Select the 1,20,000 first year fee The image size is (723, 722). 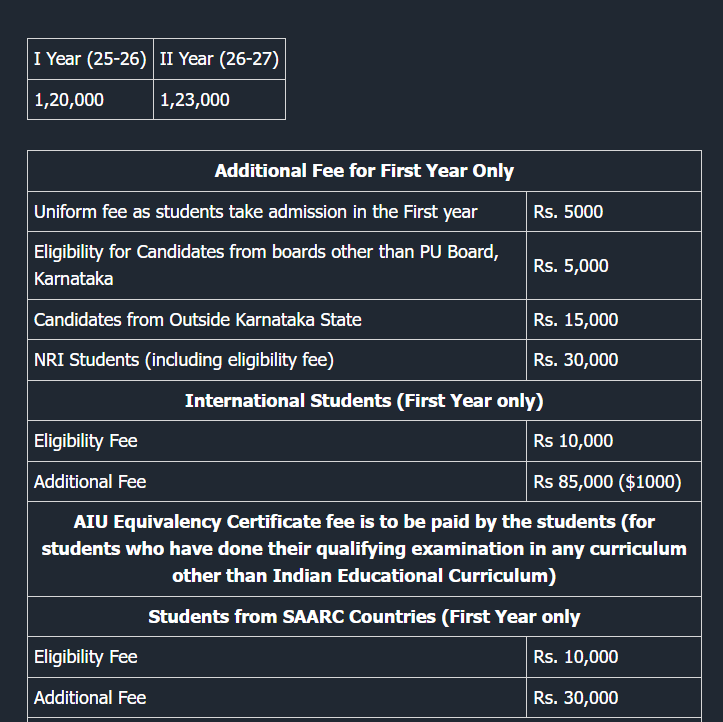pyautogui.click(x=69, y=100)
